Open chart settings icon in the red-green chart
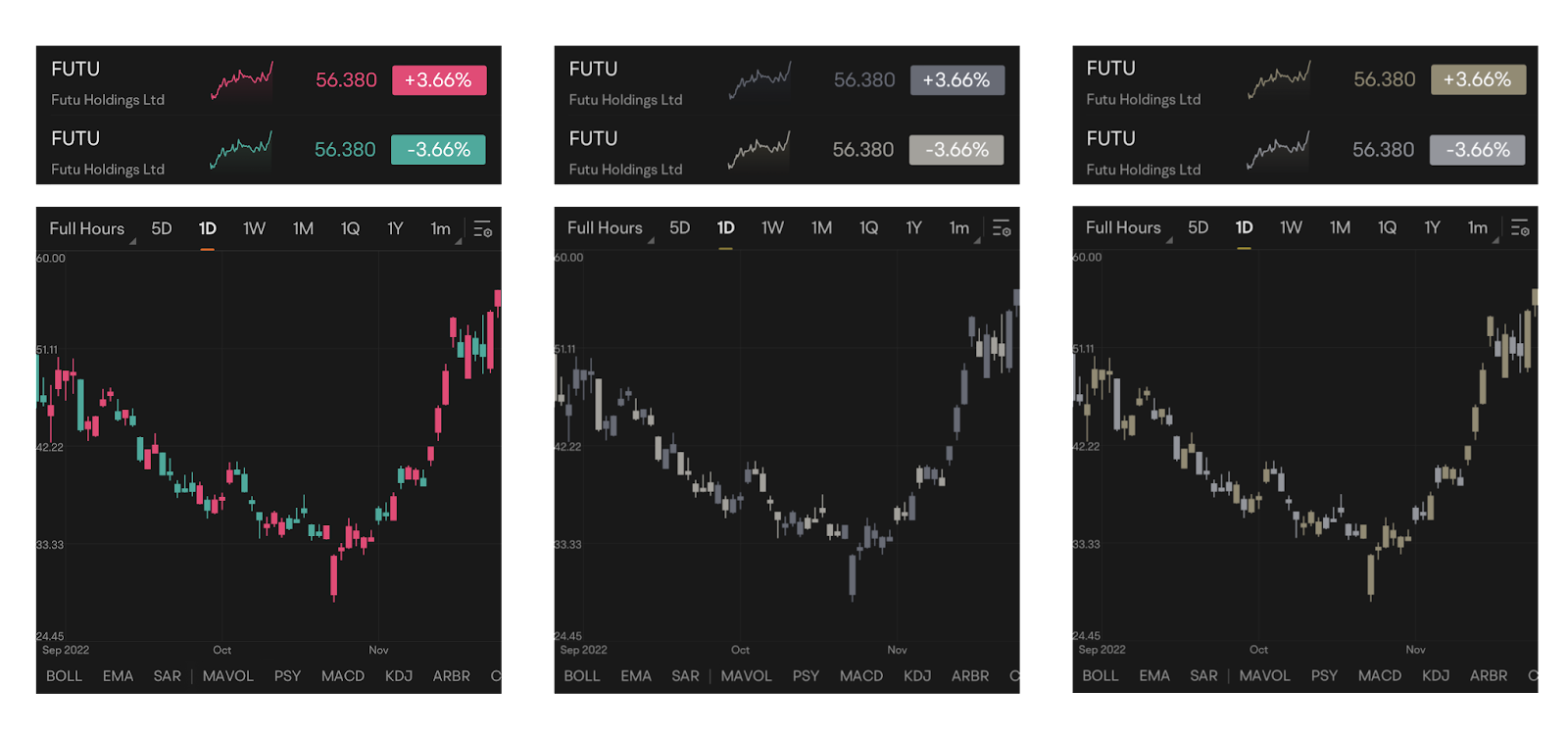Image resolution: width=1568 pixels, height=739 pixels. (x=483, y=228)
